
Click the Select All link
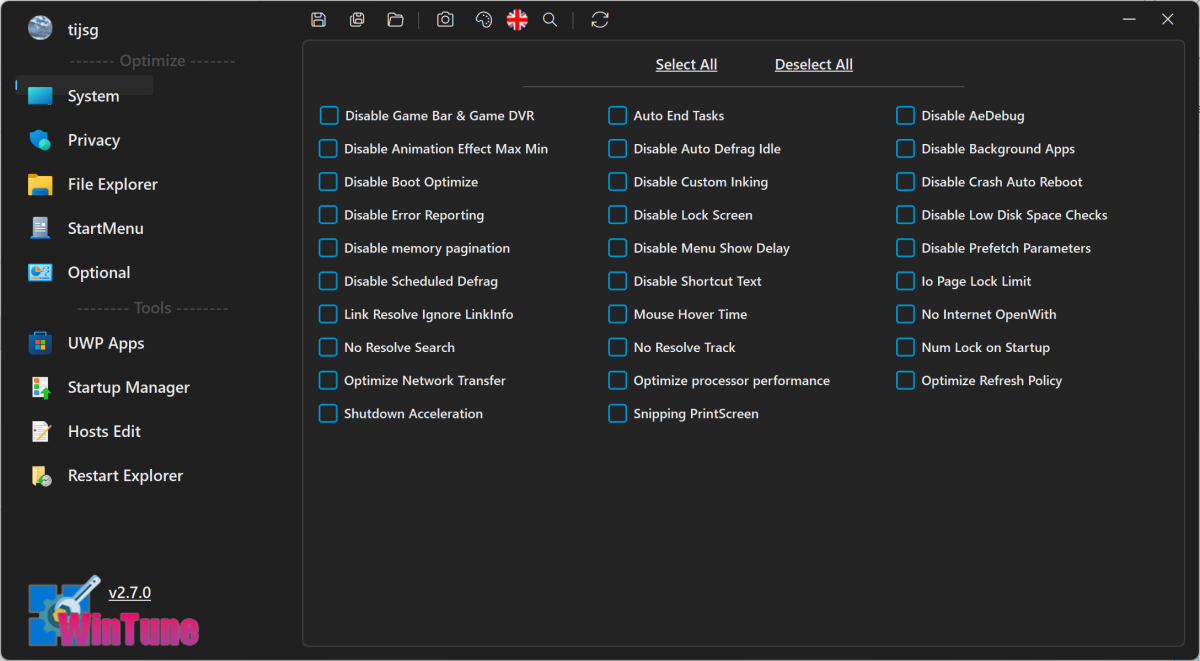(x=686, y=65)
